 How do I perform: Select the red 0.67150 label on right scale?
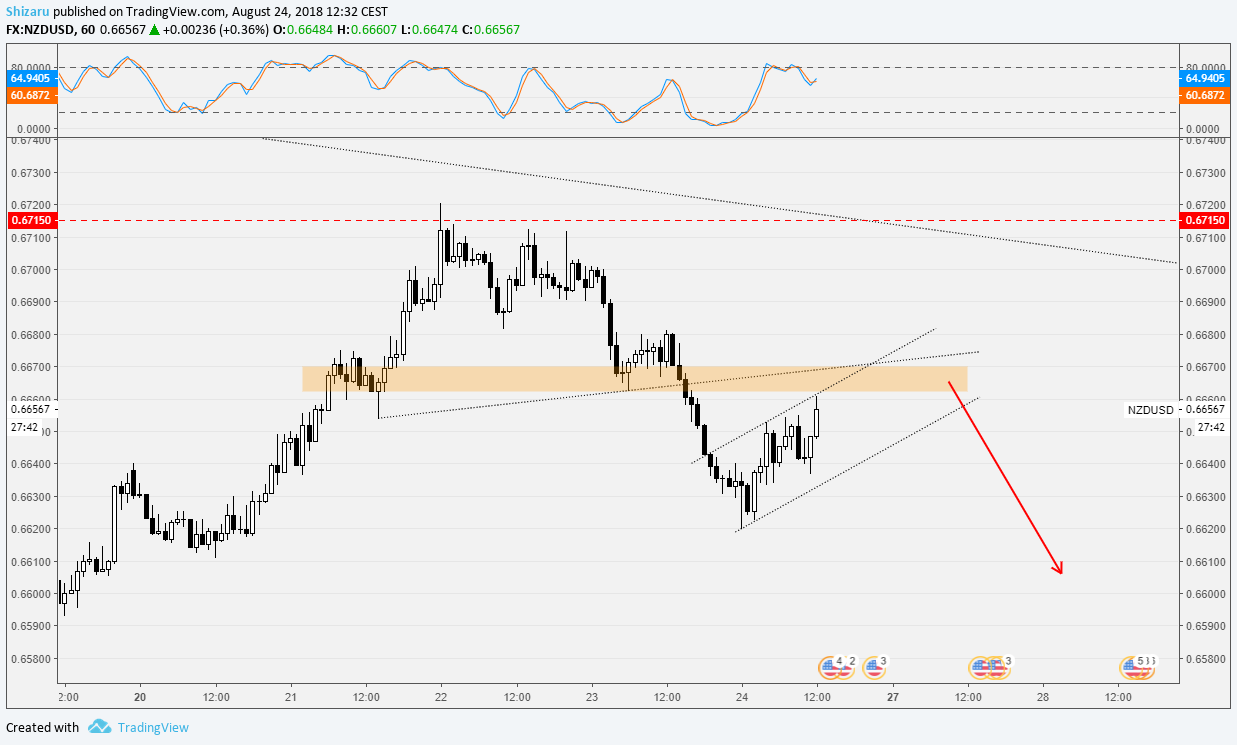pyautogui.click(x=1203, y=220)
